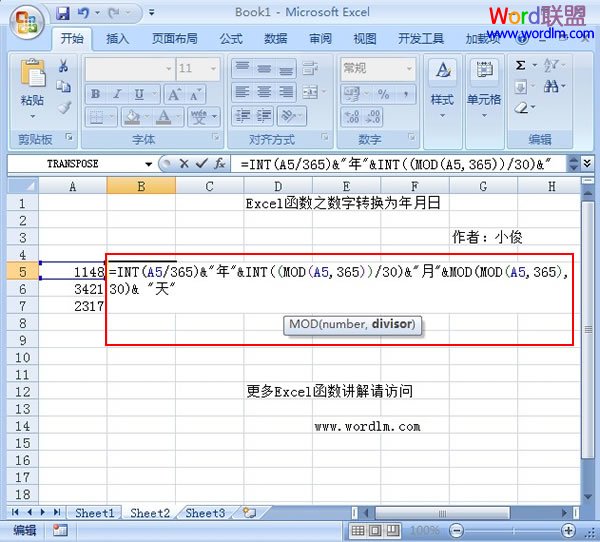Click the Font Color letter A icon

tap(164, 117)
